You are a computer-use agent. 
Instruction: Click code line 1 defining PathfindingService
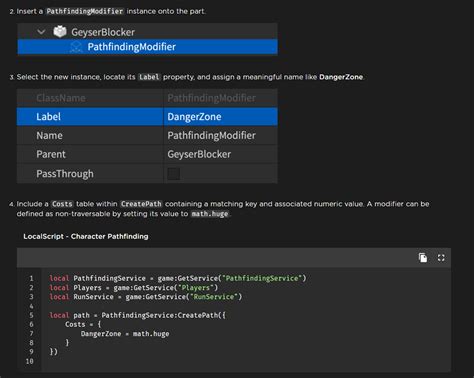[x=178, y=278]
